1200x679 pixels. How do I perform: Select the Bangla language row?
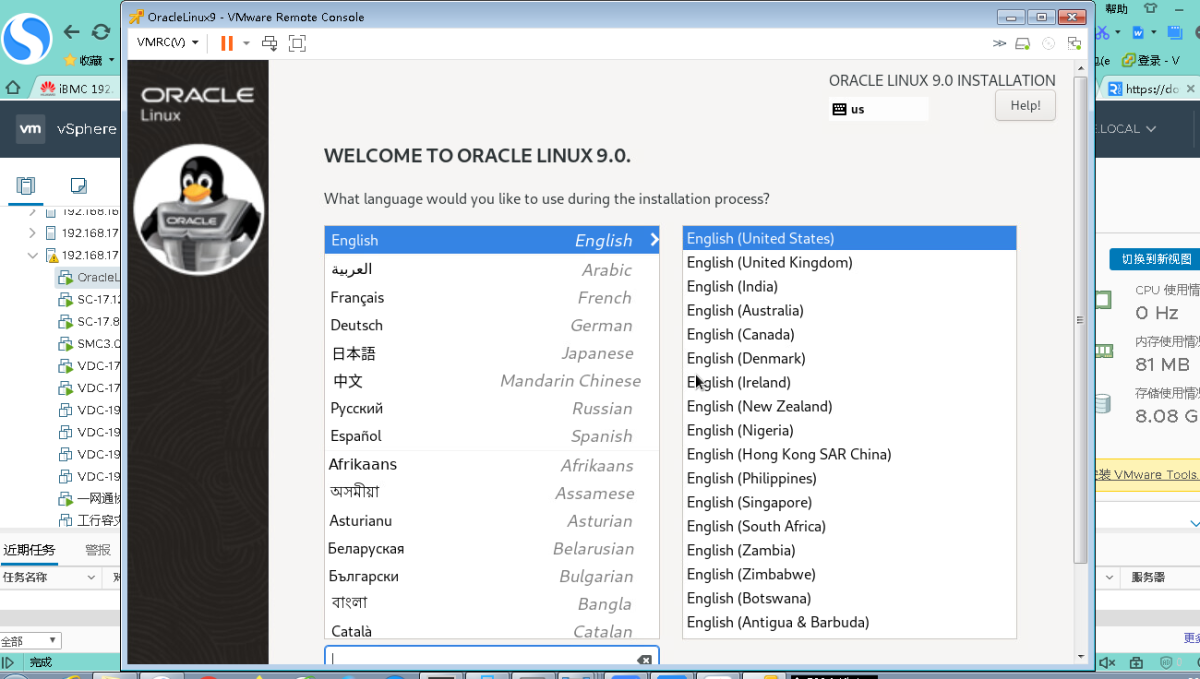492,604
